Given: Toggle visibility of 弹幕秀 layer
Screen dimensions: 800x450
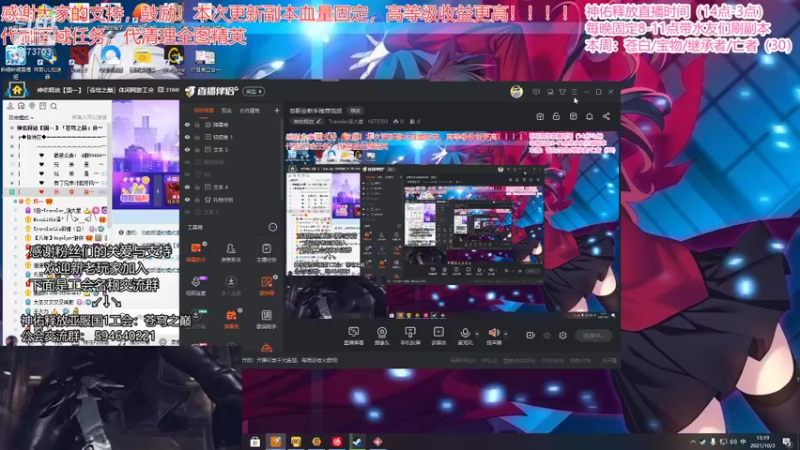Looking at the screenshot, I should tap(187, 124).
